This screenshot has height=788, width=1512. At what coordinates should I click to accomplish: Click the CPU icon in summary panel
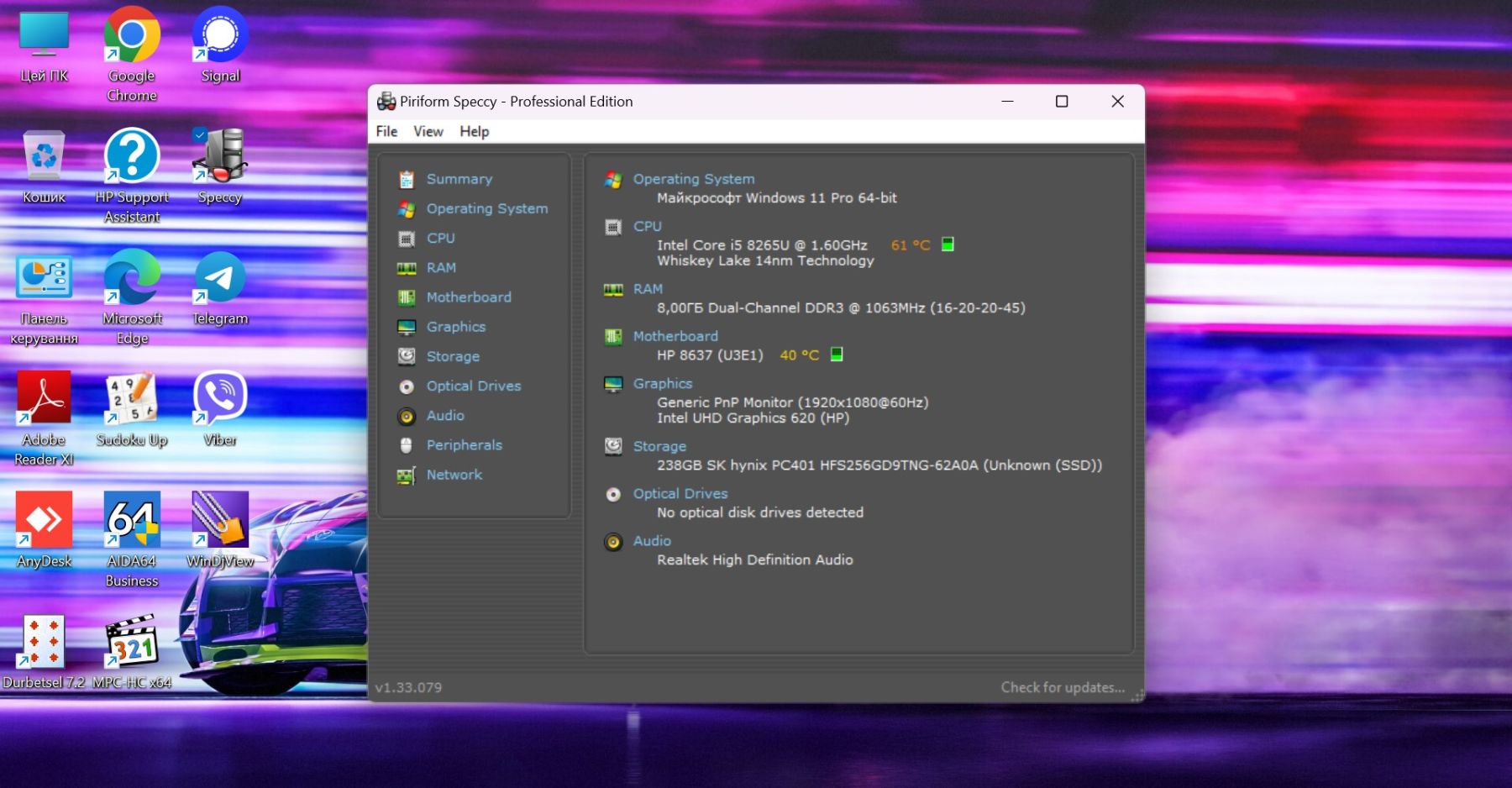click(x=613, y=227)
